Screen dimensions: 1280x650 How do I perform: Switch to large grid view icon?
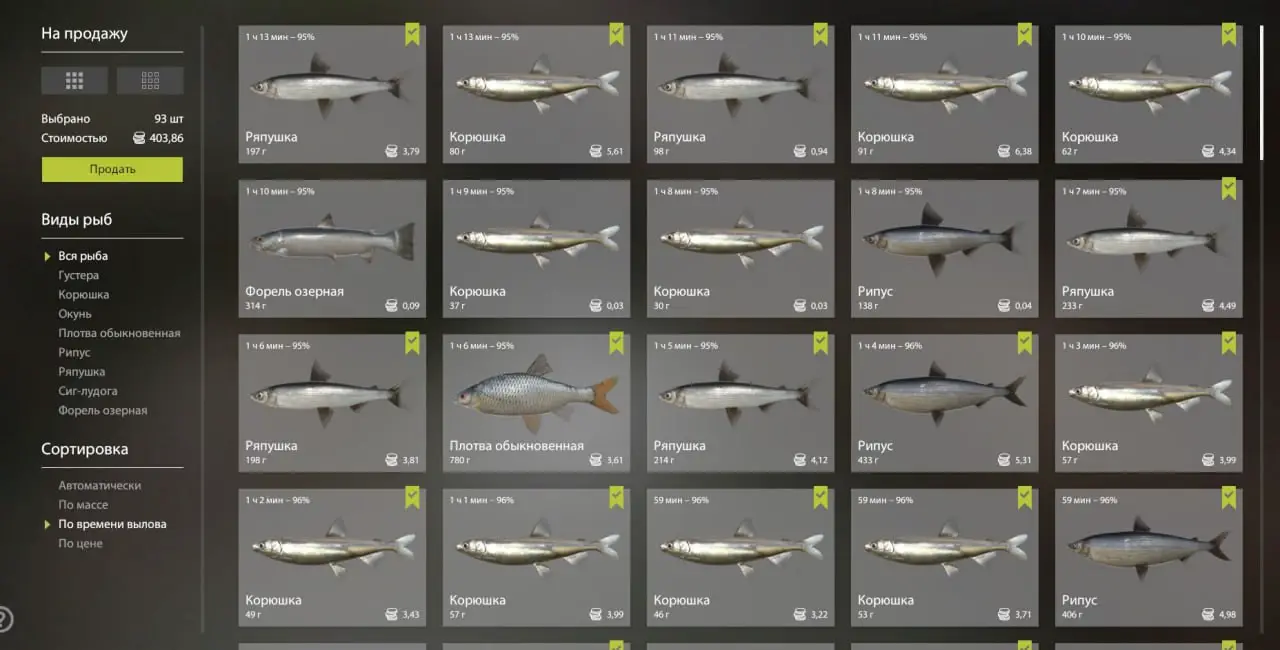click(74, 80)
